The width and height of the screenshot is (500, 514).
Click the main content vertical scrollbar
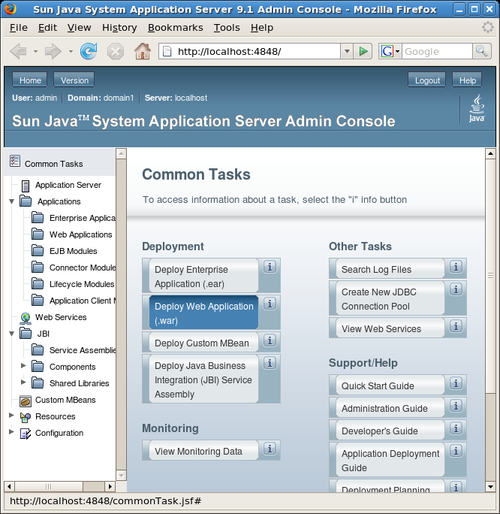point(490,276)
